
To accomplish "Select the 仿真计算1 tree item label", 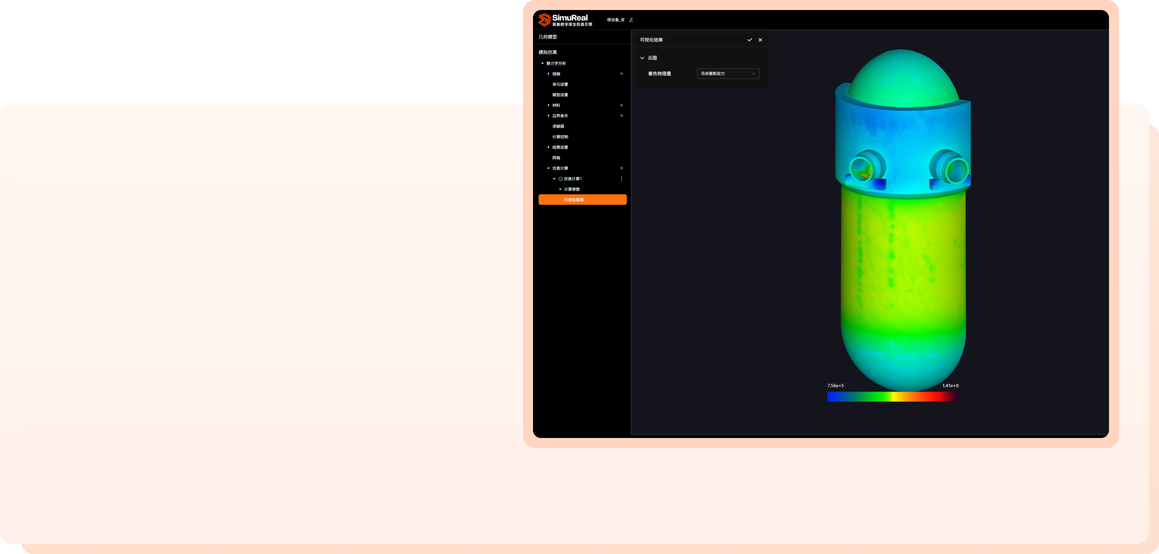I will coord(573,179).
